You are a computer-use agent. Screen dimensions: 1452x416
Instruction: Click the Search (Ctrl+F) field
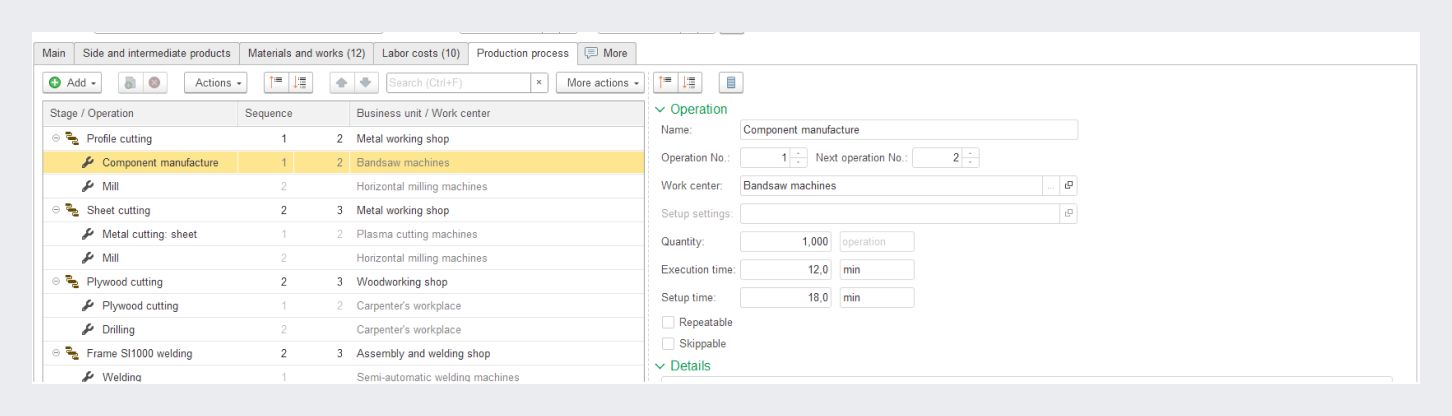[458, 83]
